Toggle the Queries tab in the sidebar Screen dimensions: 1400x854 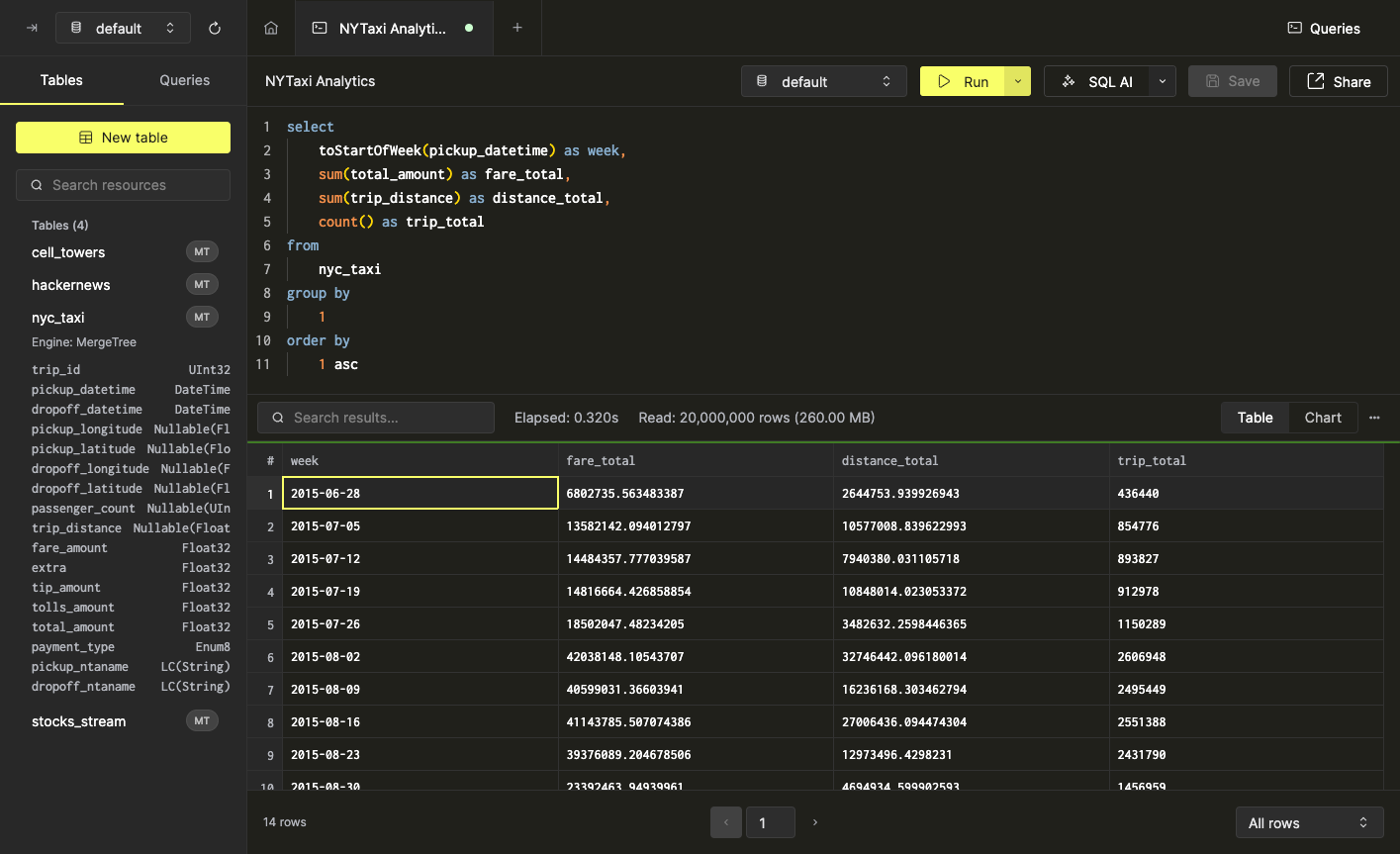[x=184, y=80]
